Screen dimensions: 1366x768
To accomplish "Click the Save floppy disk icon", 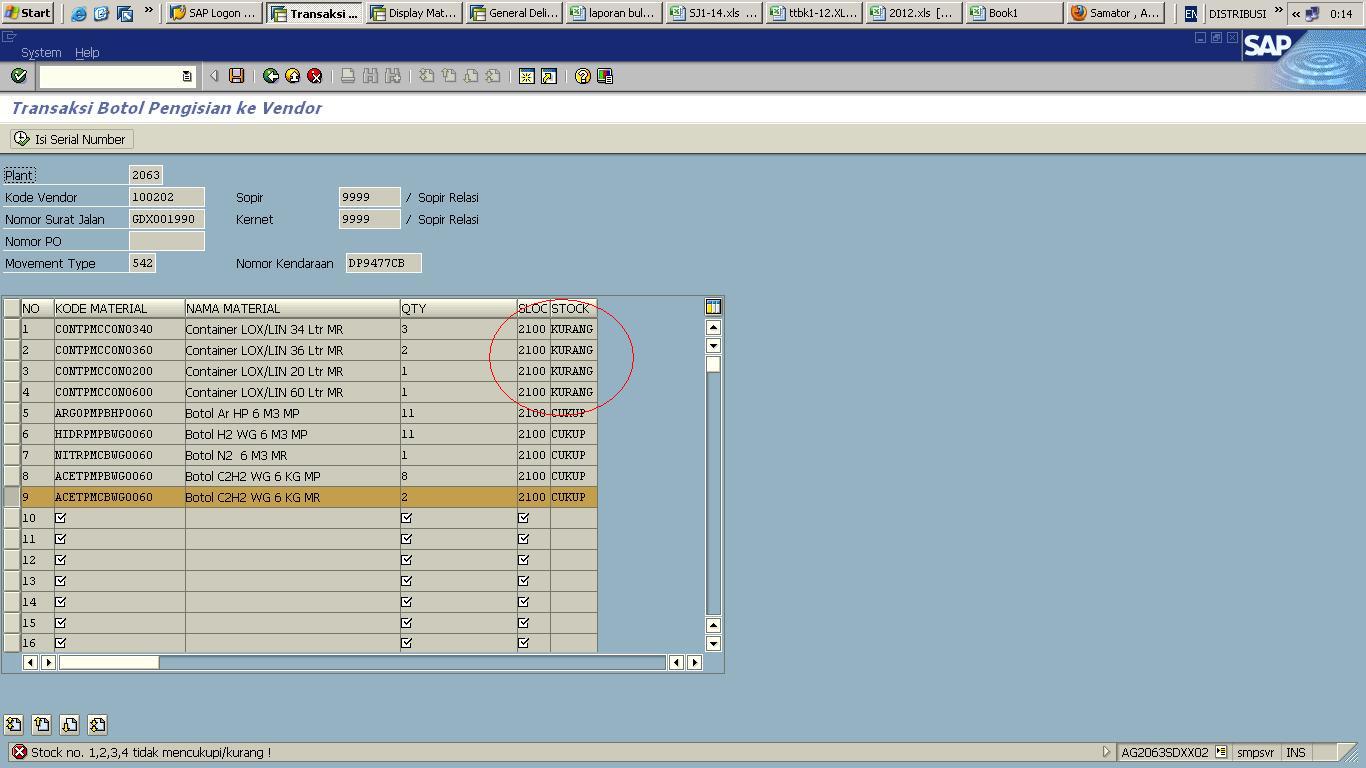I will (x=237, y=76).
